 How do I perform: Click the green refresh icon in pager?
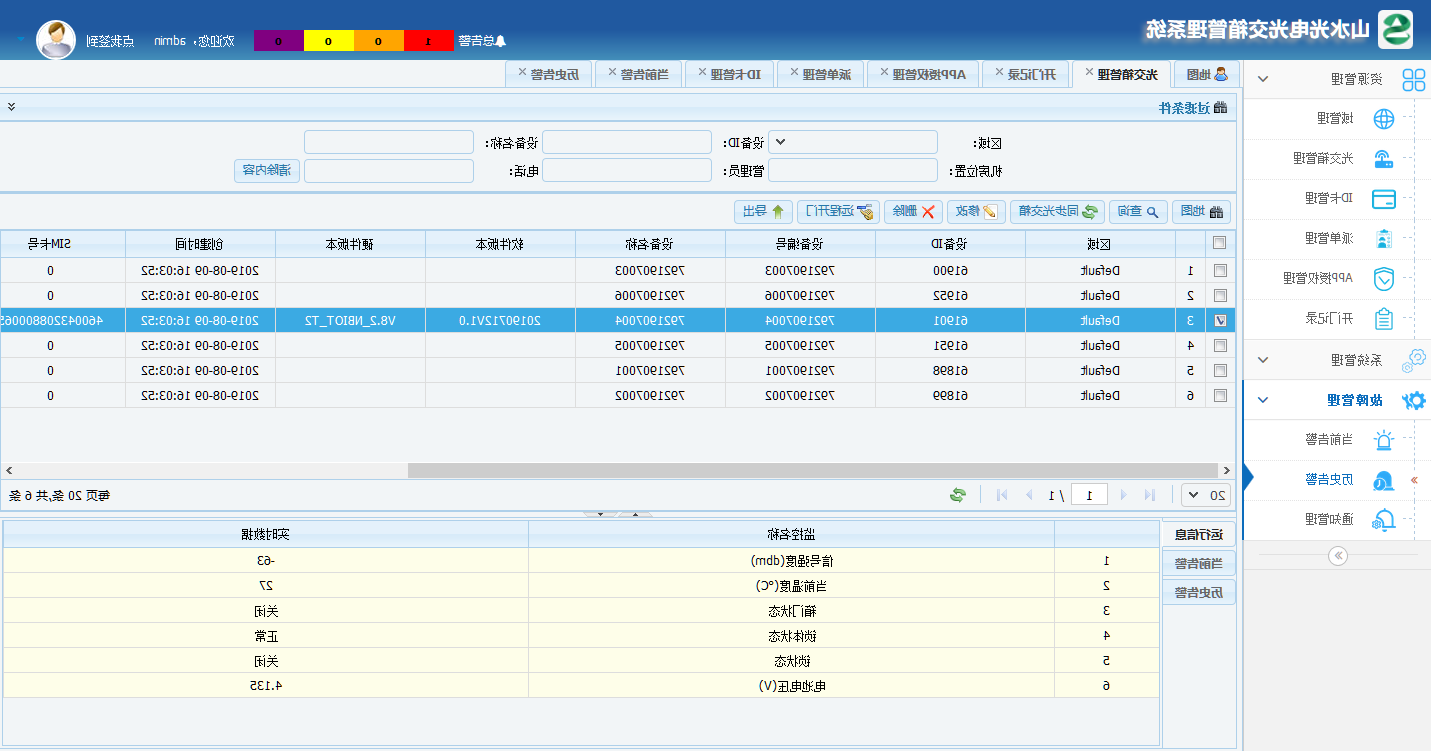tap(958, 495)
